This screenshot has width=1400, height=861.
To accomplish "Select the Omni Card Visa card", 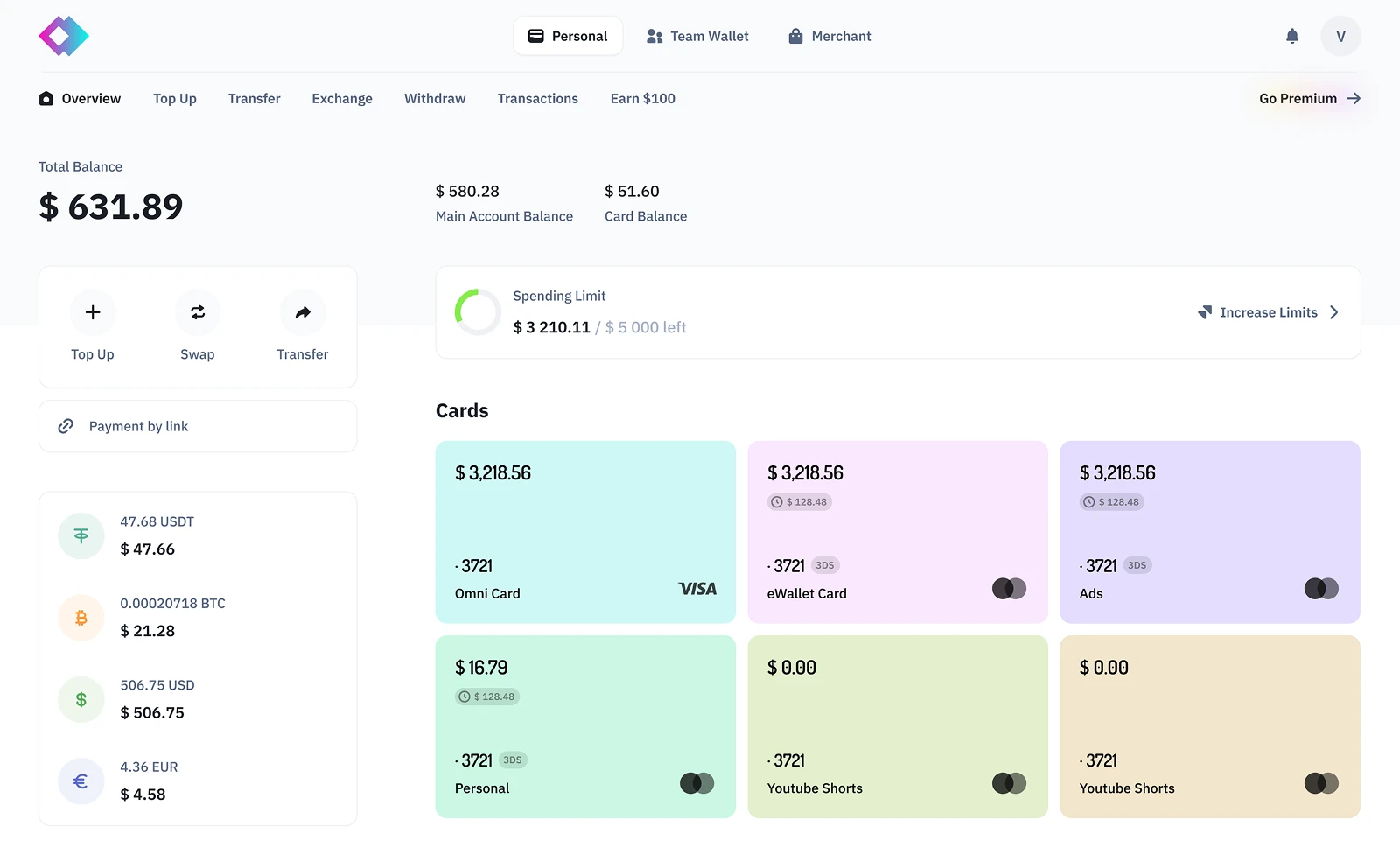I will pyautogui.click(x=585, y=532).
